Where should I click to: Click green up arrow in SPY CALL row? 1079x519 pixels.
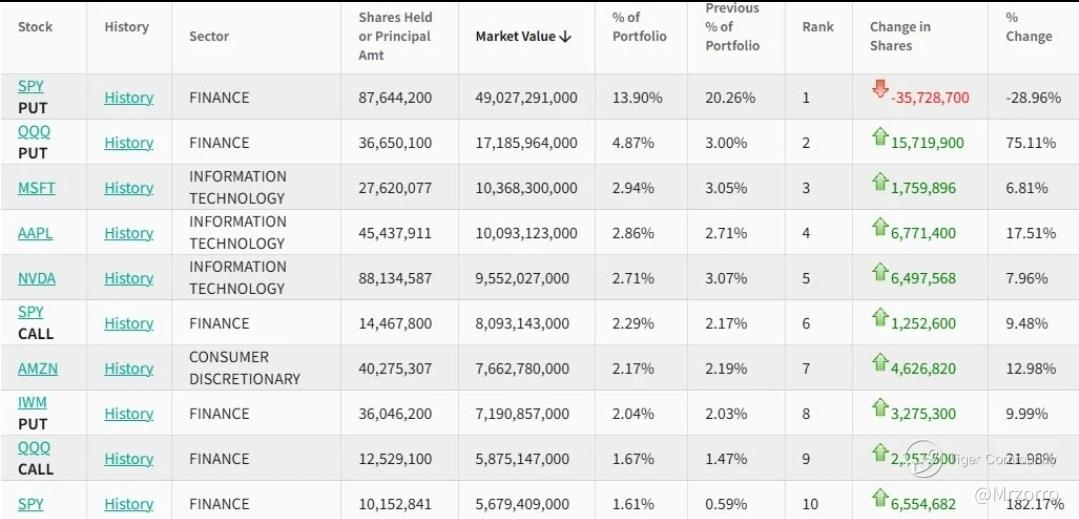880,317
